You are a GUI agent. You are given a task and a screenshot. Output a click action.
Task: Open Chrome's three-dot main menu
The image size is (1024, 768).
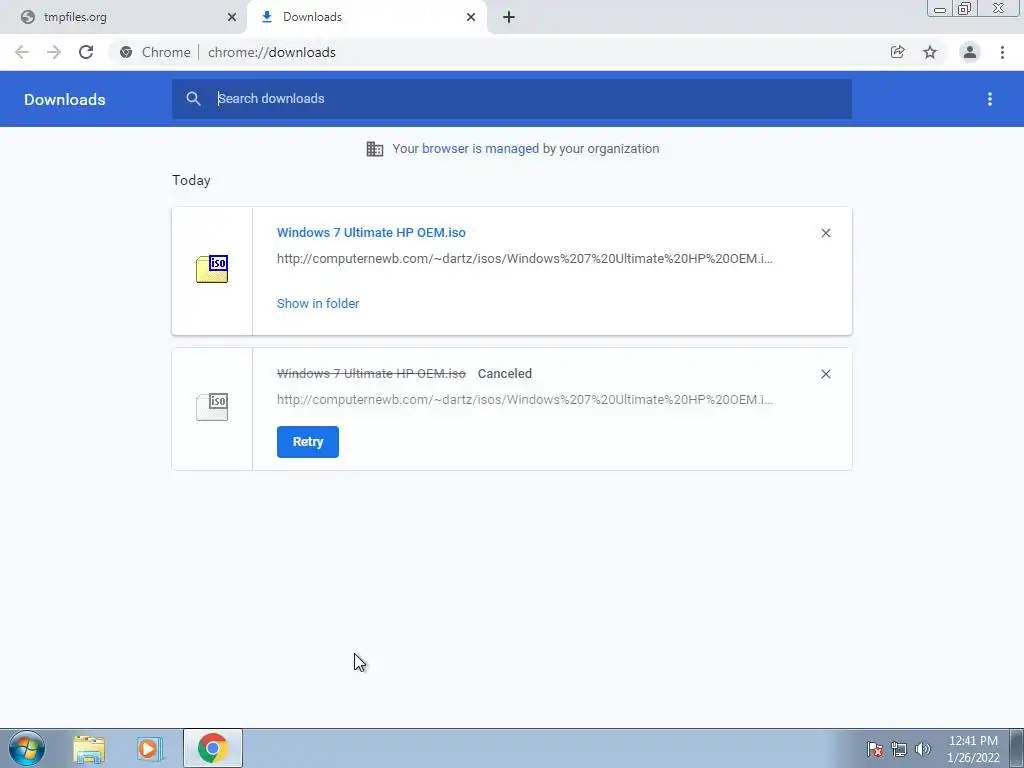point(1002,52)
